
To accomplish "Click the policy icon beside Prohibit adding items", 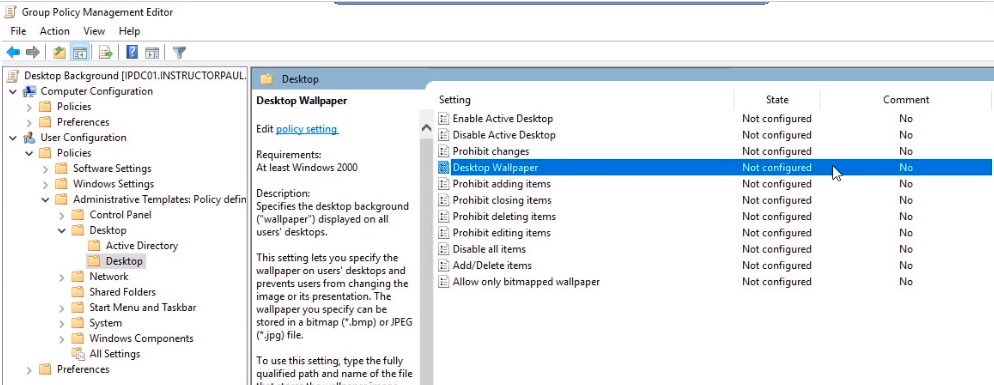I will click(x=444, y=184).
